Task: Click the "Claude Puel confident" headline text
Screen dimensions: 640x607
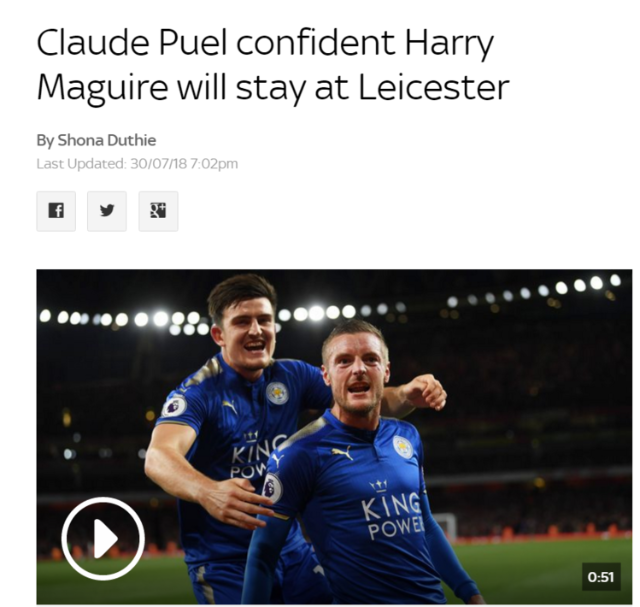Action: tap(216, 44)
